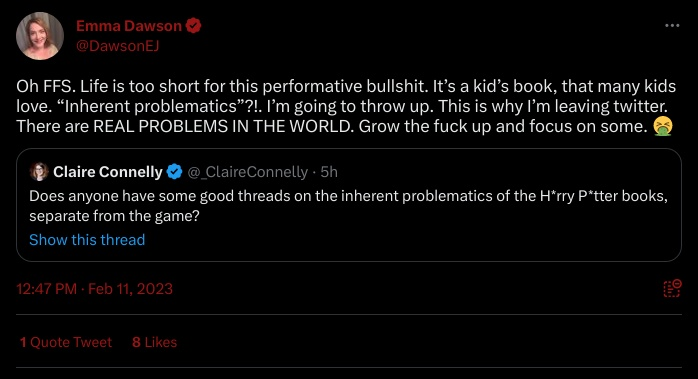Image resolution: width=698 pixels, height=379 pixels.
Task: Open the @DawsonEJ handle link
Action: pyautogui.click(x=118, y=45)
